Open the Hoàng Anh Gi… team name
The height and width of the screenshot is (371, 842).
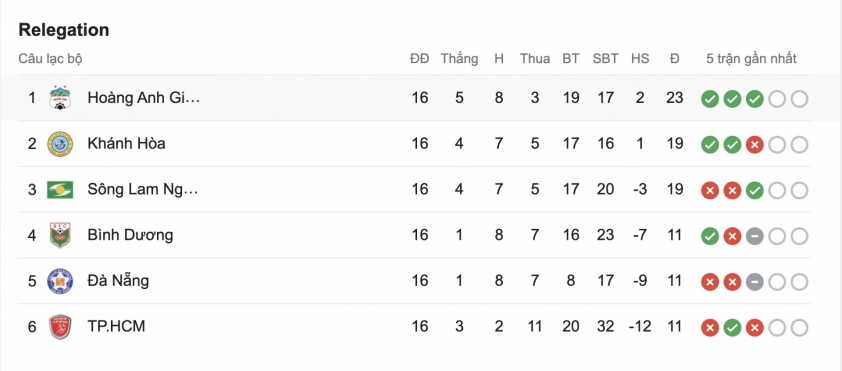point(143,98)
